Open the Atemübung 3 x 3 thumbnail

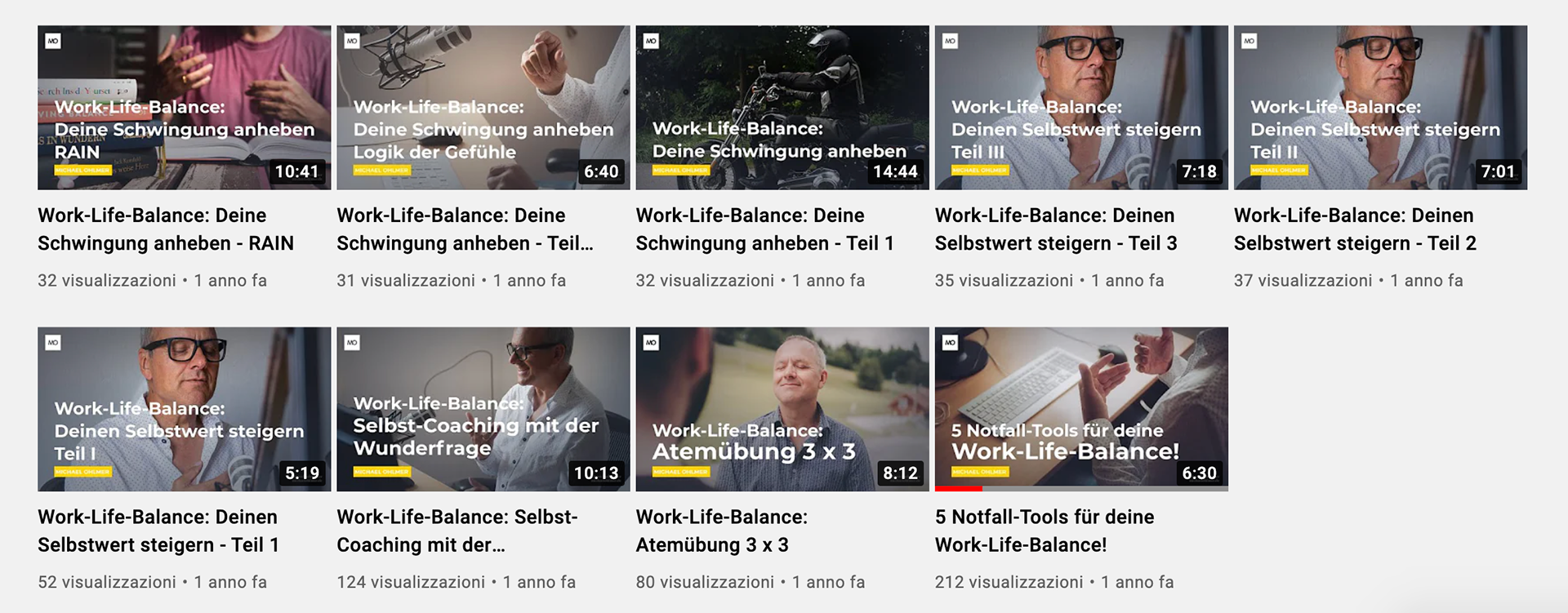[x=782, y=409]
